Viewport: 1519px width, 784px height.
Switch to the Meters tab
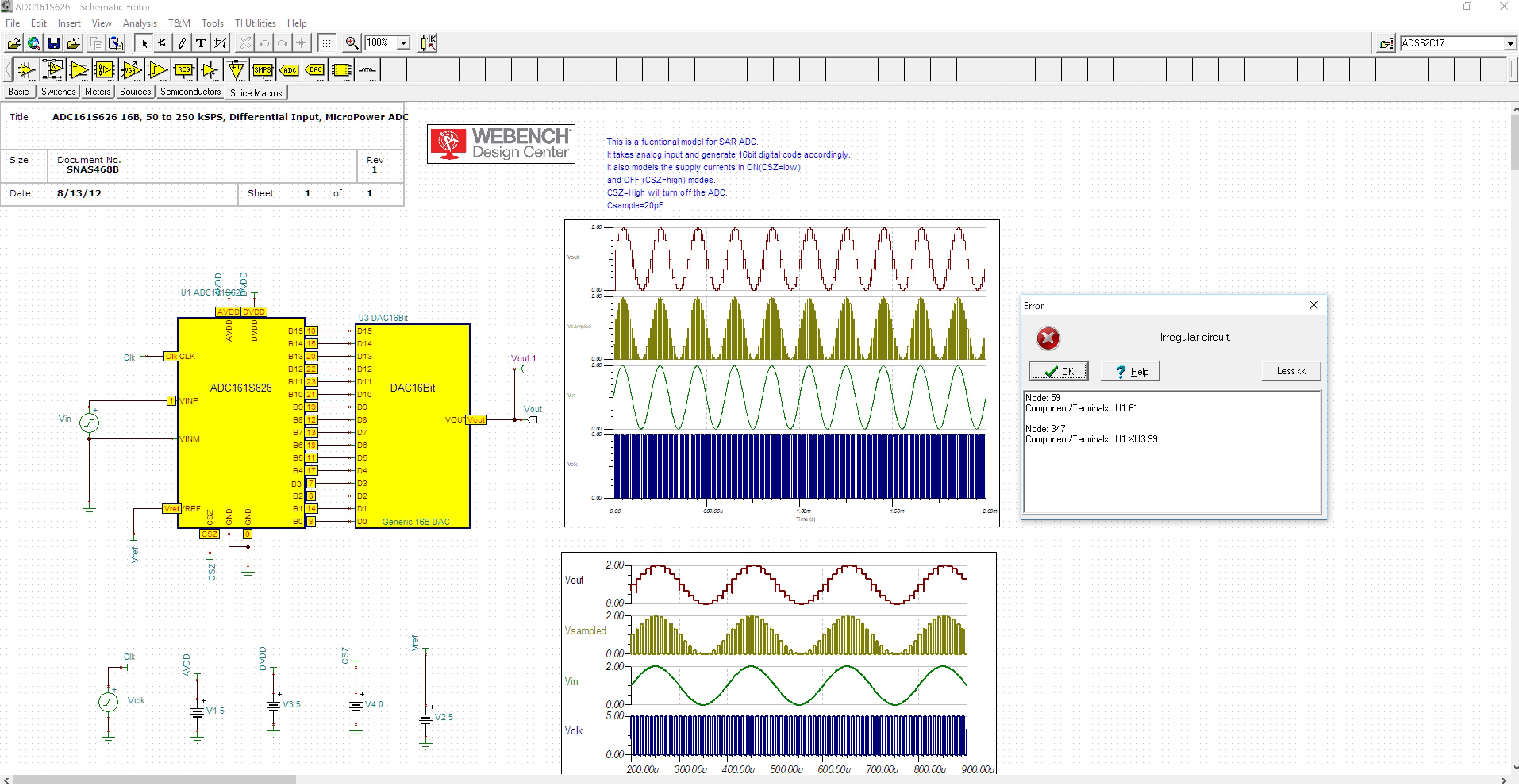tap(97, 91)
